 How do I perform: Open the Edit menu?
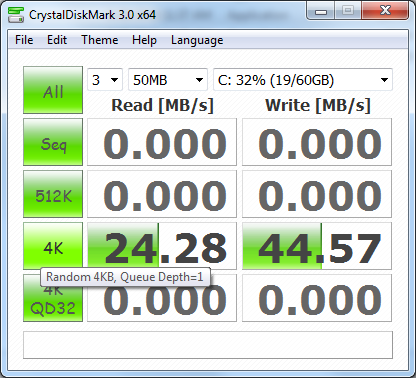pos(57,40)
